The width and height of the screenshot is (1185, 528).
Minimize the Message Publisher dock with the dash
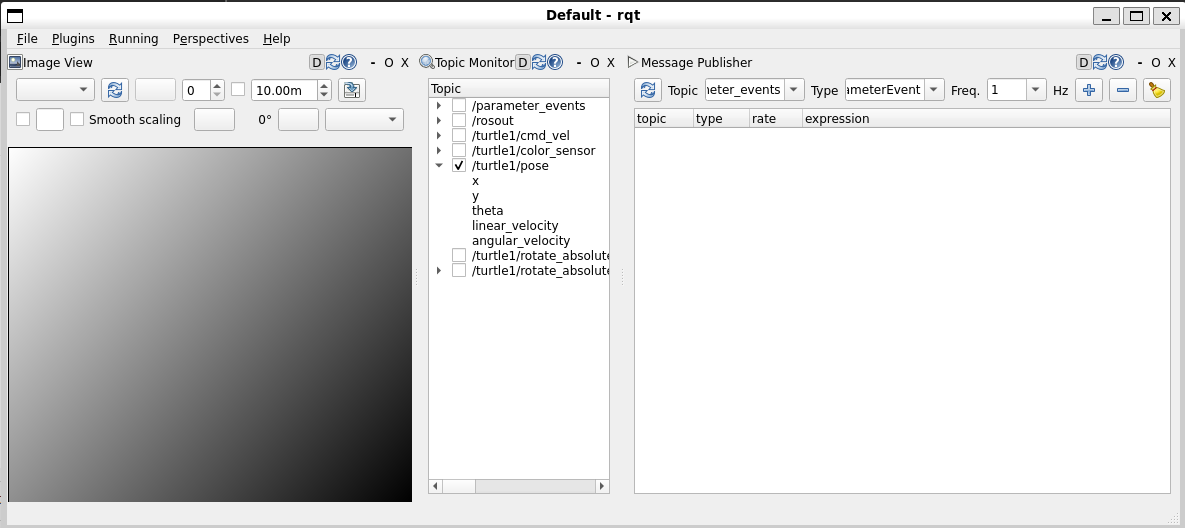(1140, 63)
